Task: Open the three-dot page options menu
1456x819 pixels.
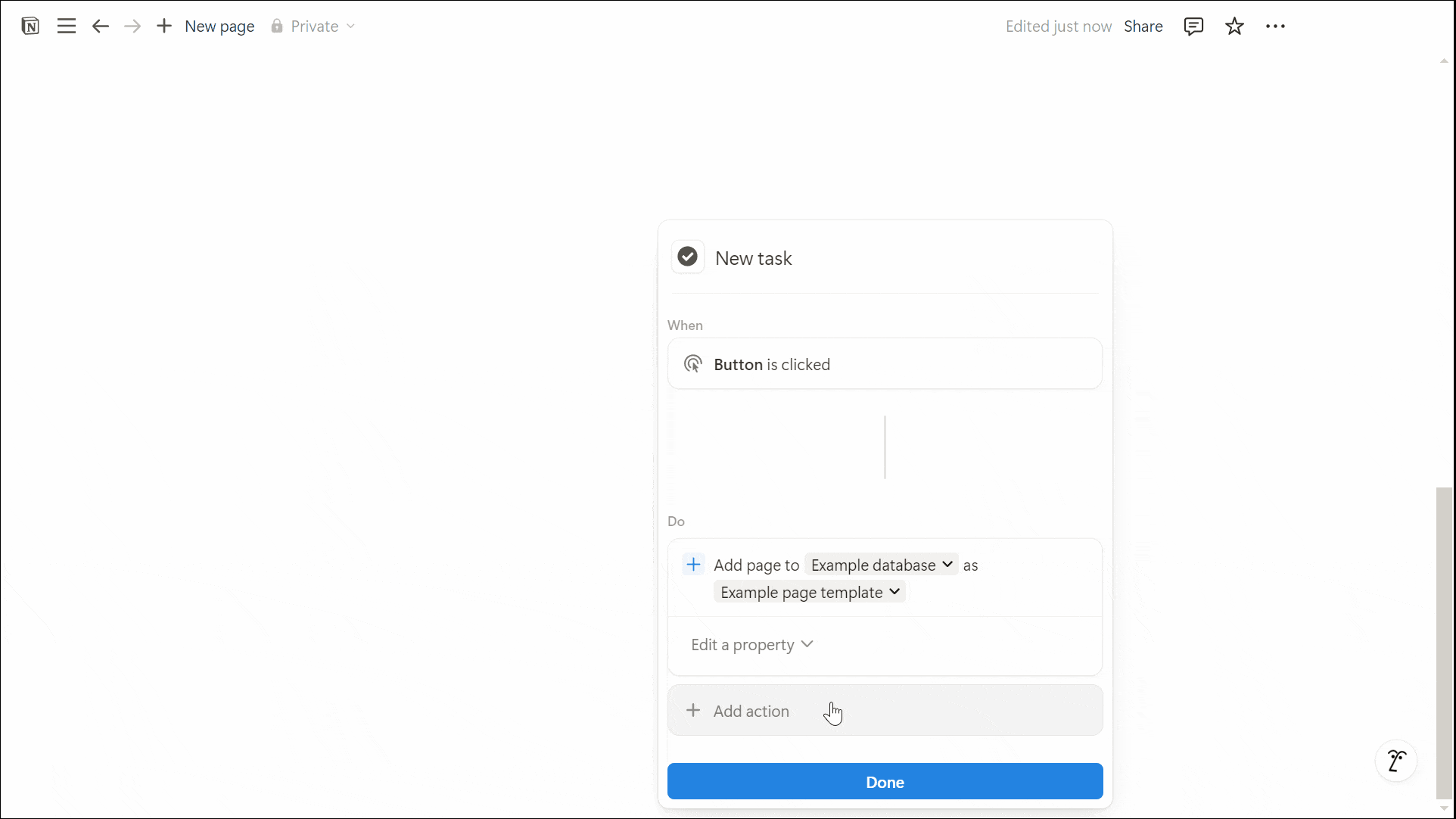Action: coord(1275,26)
